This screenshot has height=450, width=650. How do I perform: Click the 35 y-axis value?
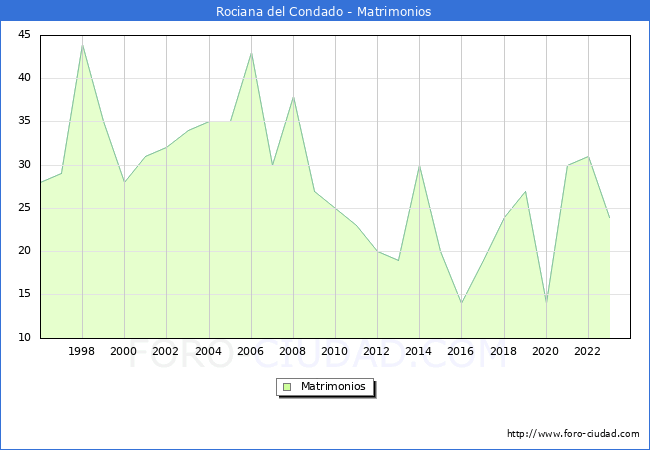point(24,121)
